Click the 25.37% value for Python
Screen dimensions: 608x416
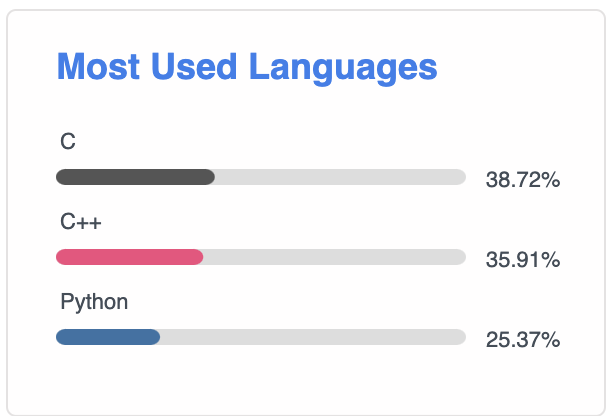523,340
